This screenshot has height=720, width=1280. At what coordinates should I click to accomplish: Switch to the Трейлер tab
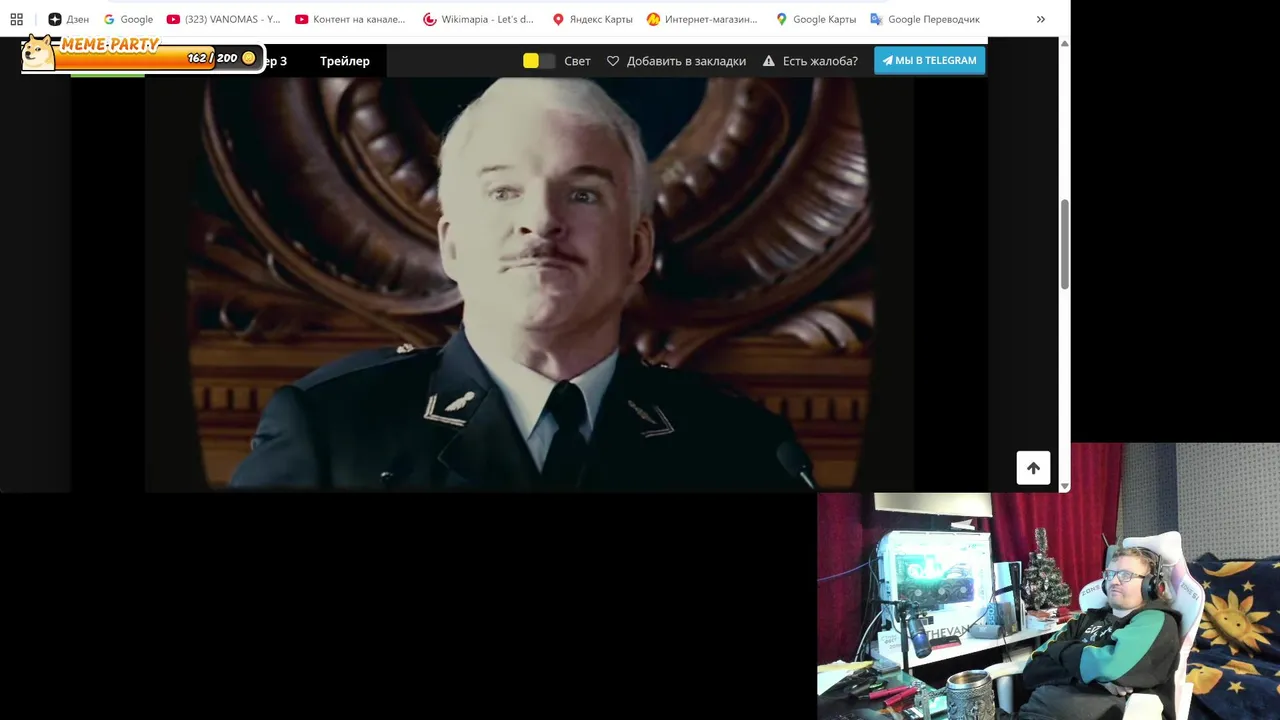pos(345,61)
